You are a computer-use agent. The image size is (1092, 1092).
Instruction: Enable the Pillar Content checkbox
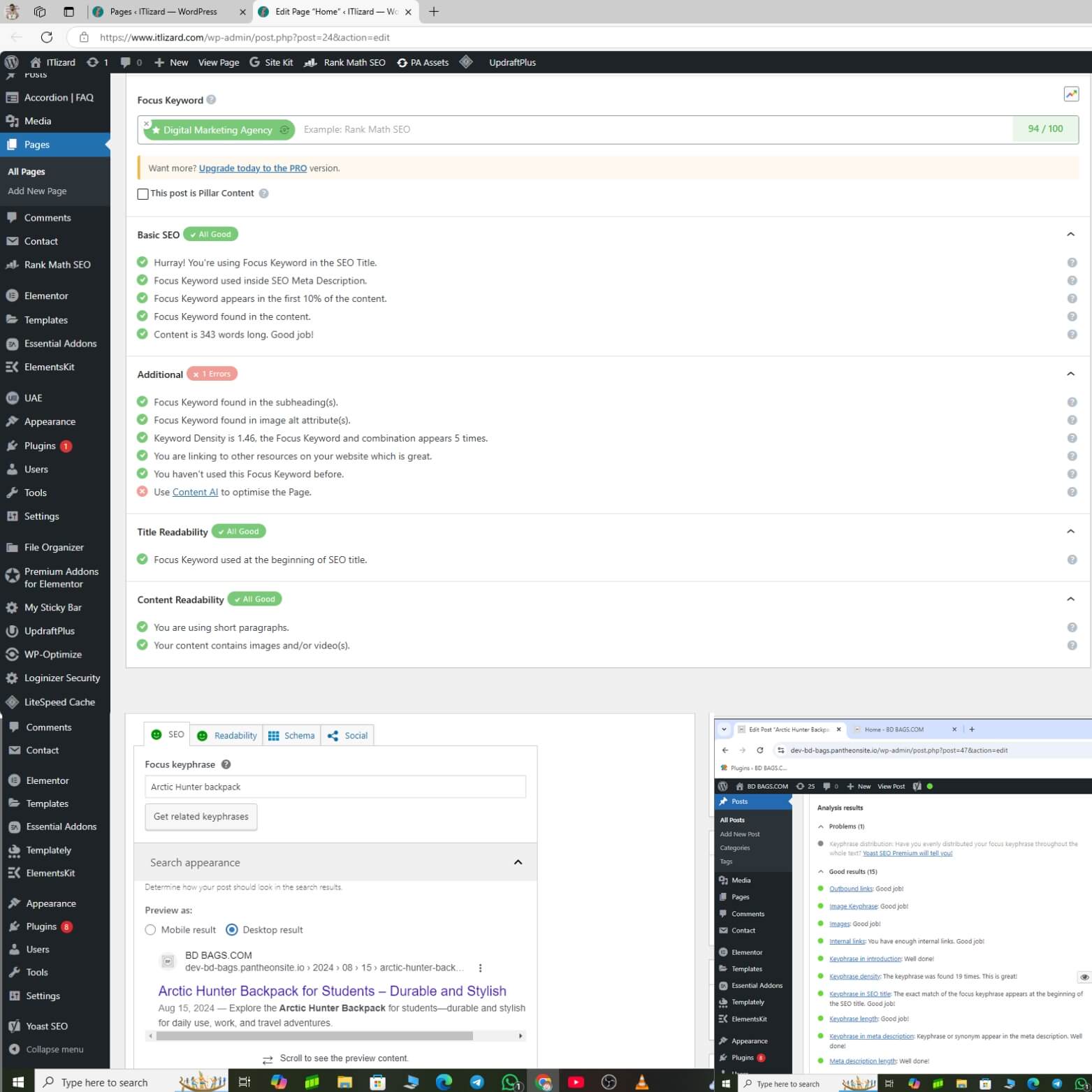click(143, 194)
